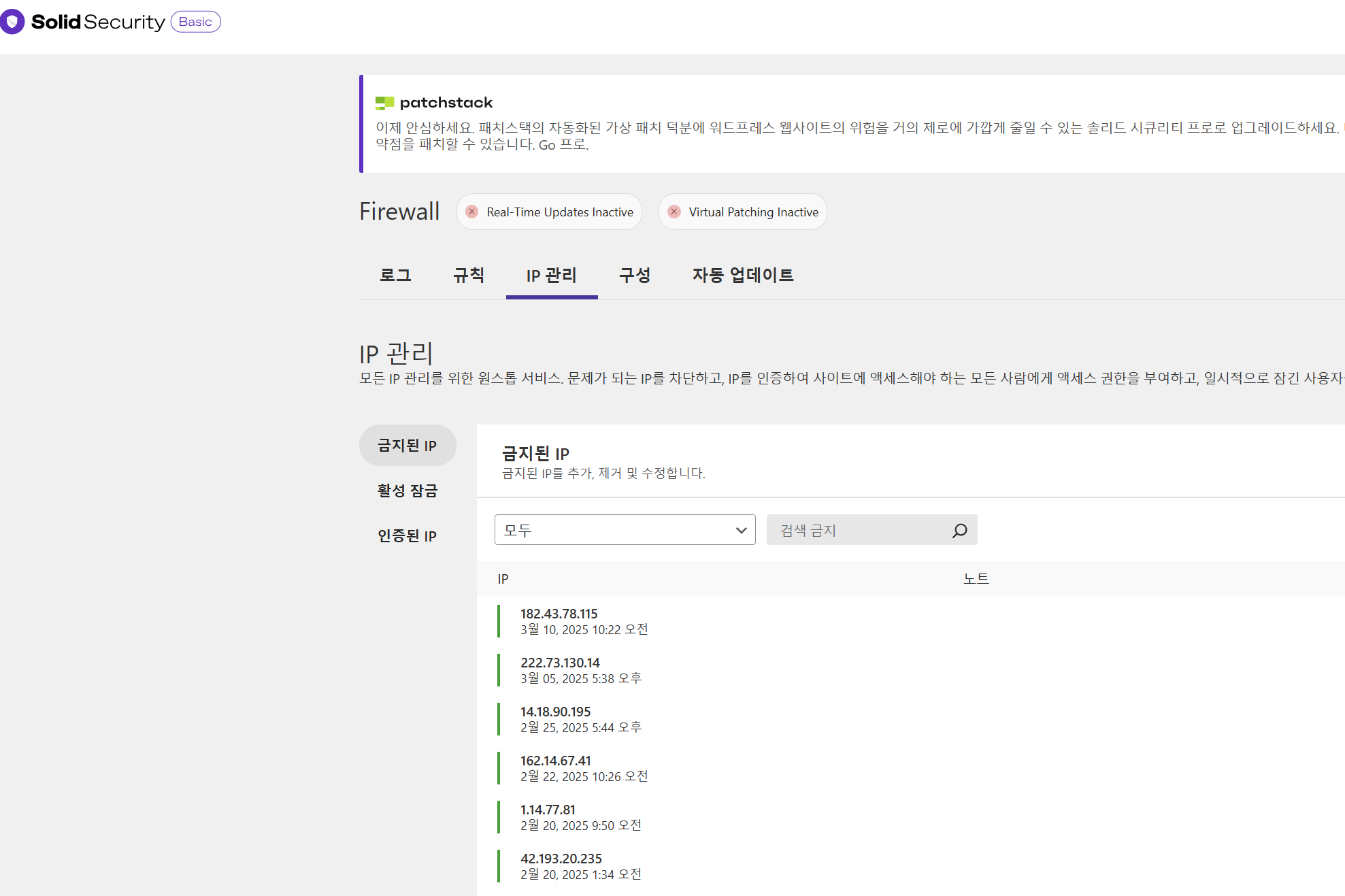1345x896 pixels.
Task: Click the Virtual Patching Inactive X icon
Action: point(674,212)
